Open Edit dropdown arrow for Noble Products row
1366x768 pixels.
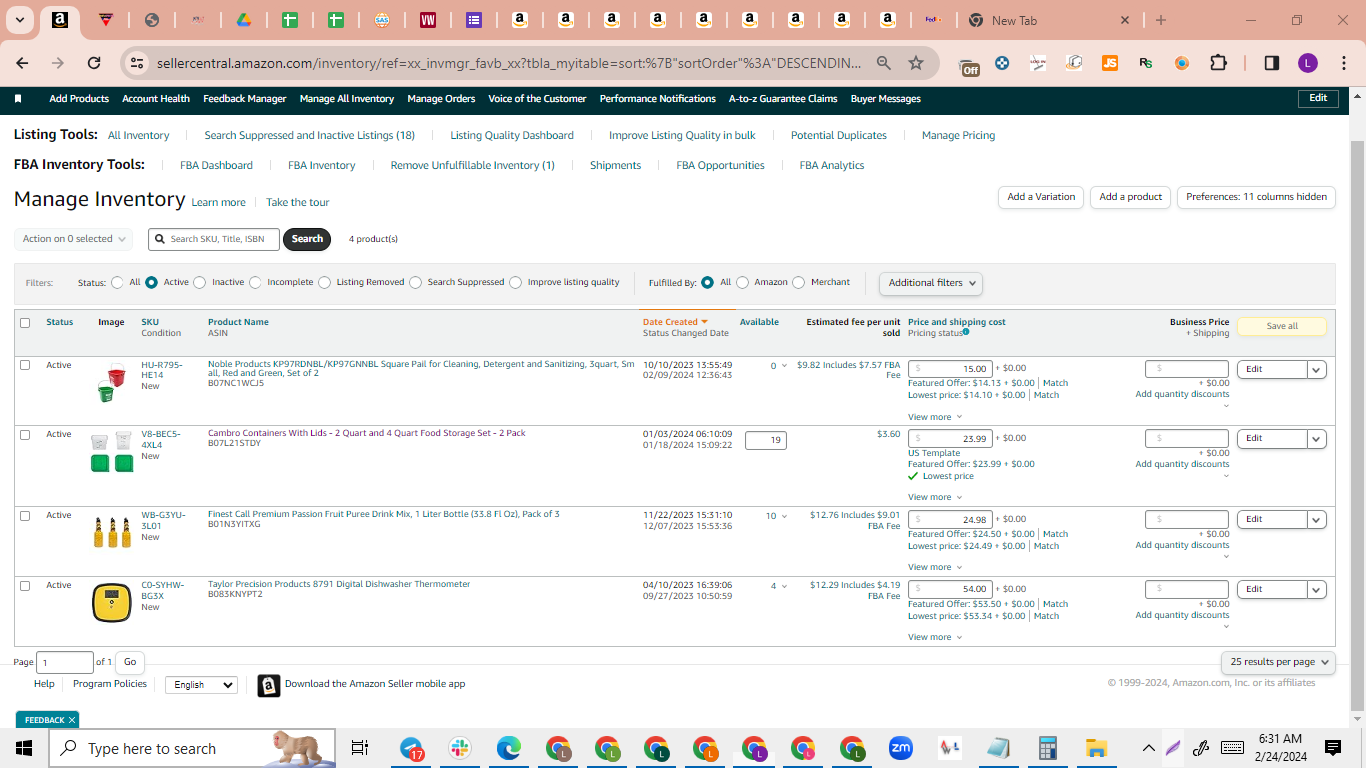1317,369
